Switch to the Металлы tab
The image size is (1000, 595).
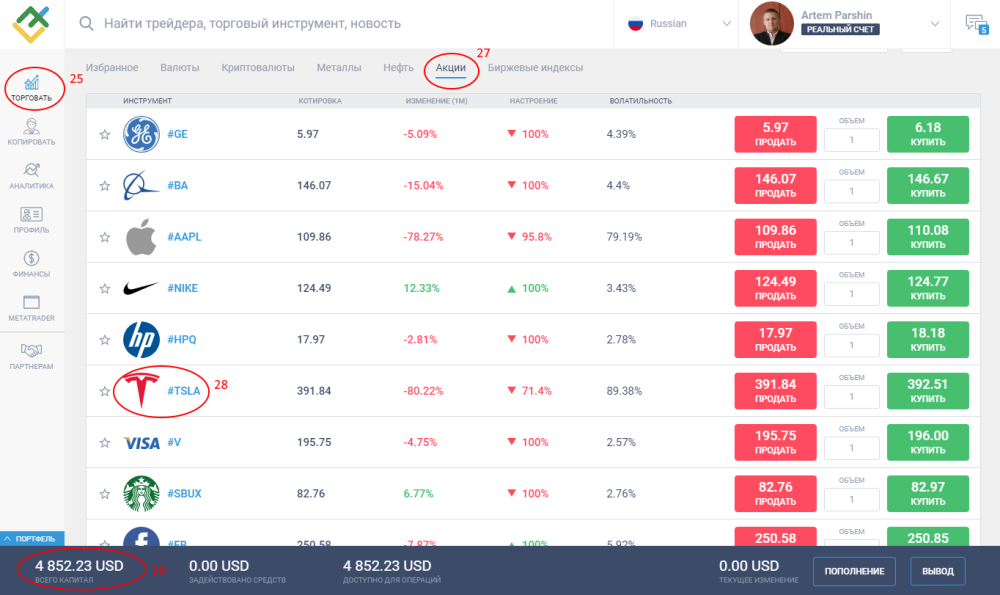pos(339,68)
